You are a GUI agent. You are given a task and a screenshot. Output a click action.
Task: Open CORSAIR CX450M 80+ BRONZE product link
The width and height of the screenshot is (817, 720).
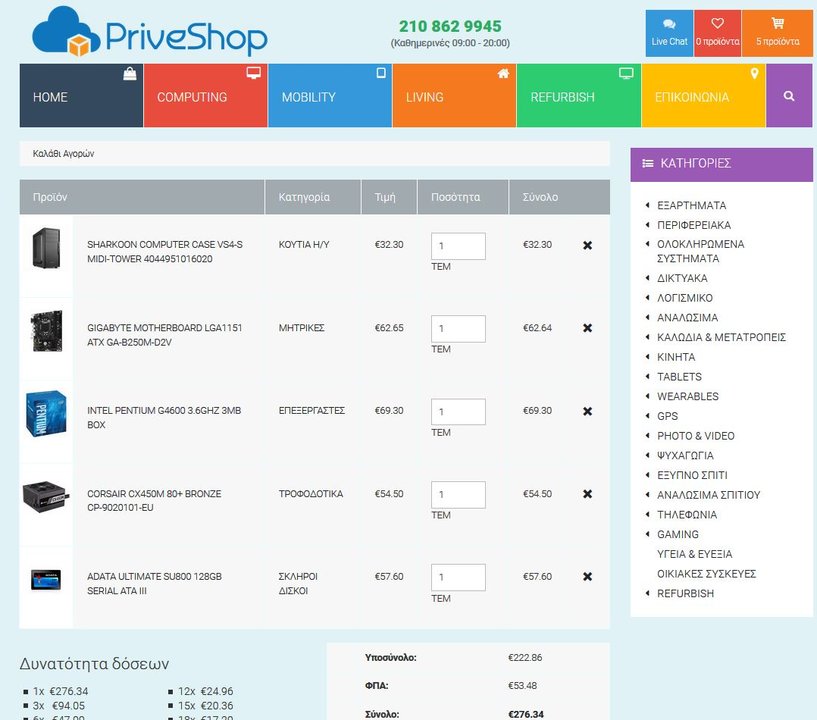(154, 501)
